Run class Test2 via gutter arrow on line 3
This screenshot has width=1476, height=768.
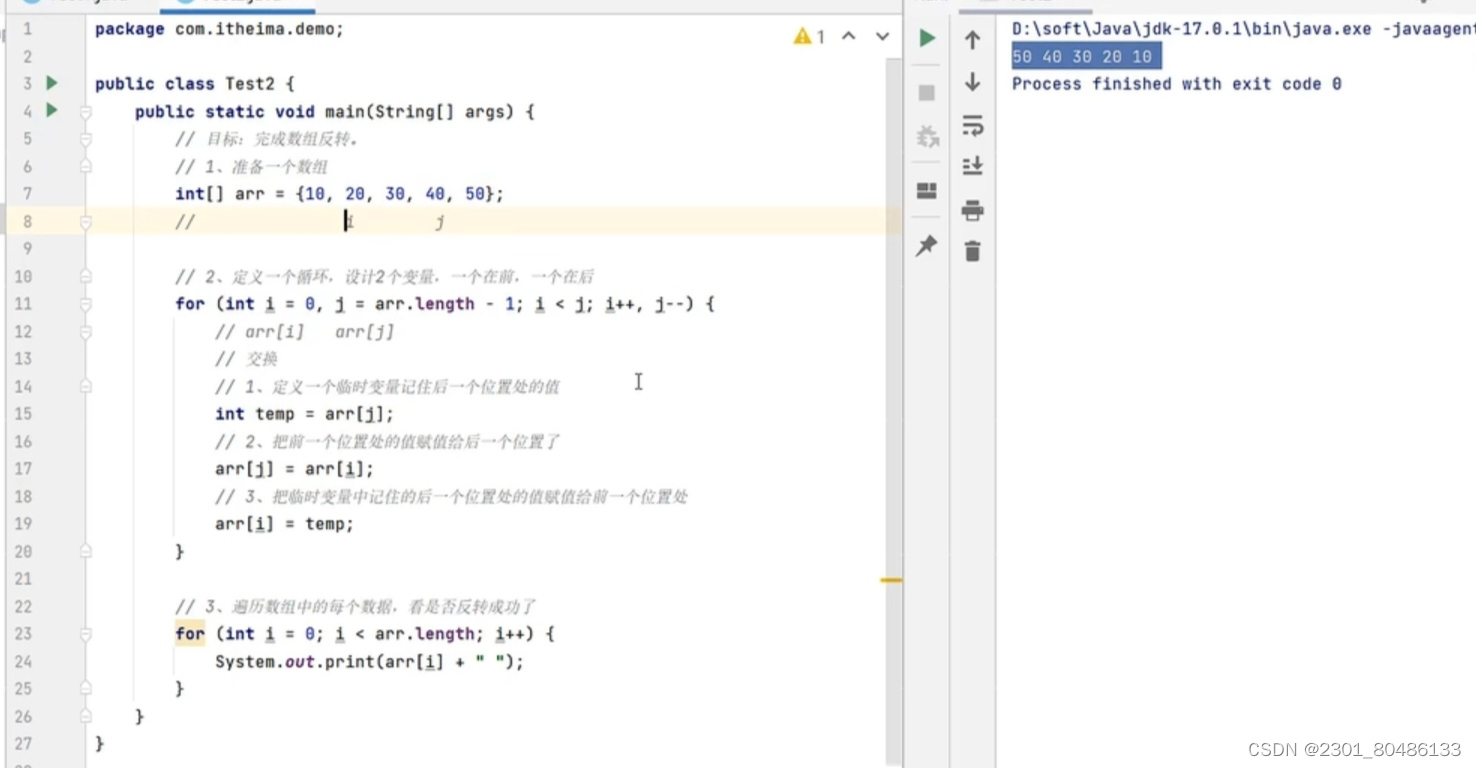pos(52,83)
